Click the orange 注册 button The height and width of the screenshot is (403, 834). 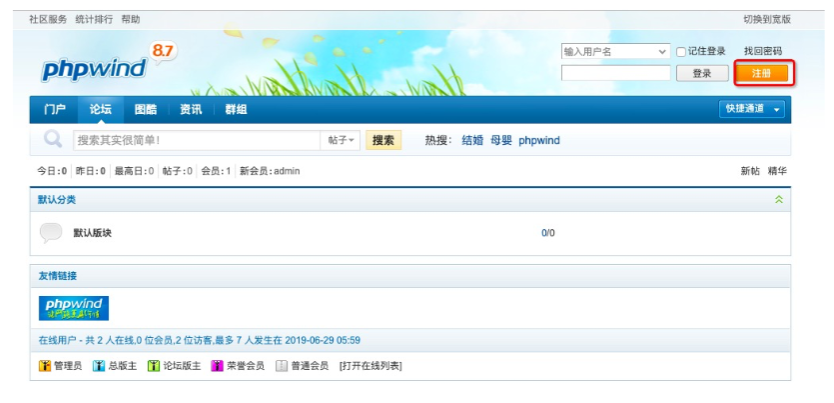coord(761,73)
